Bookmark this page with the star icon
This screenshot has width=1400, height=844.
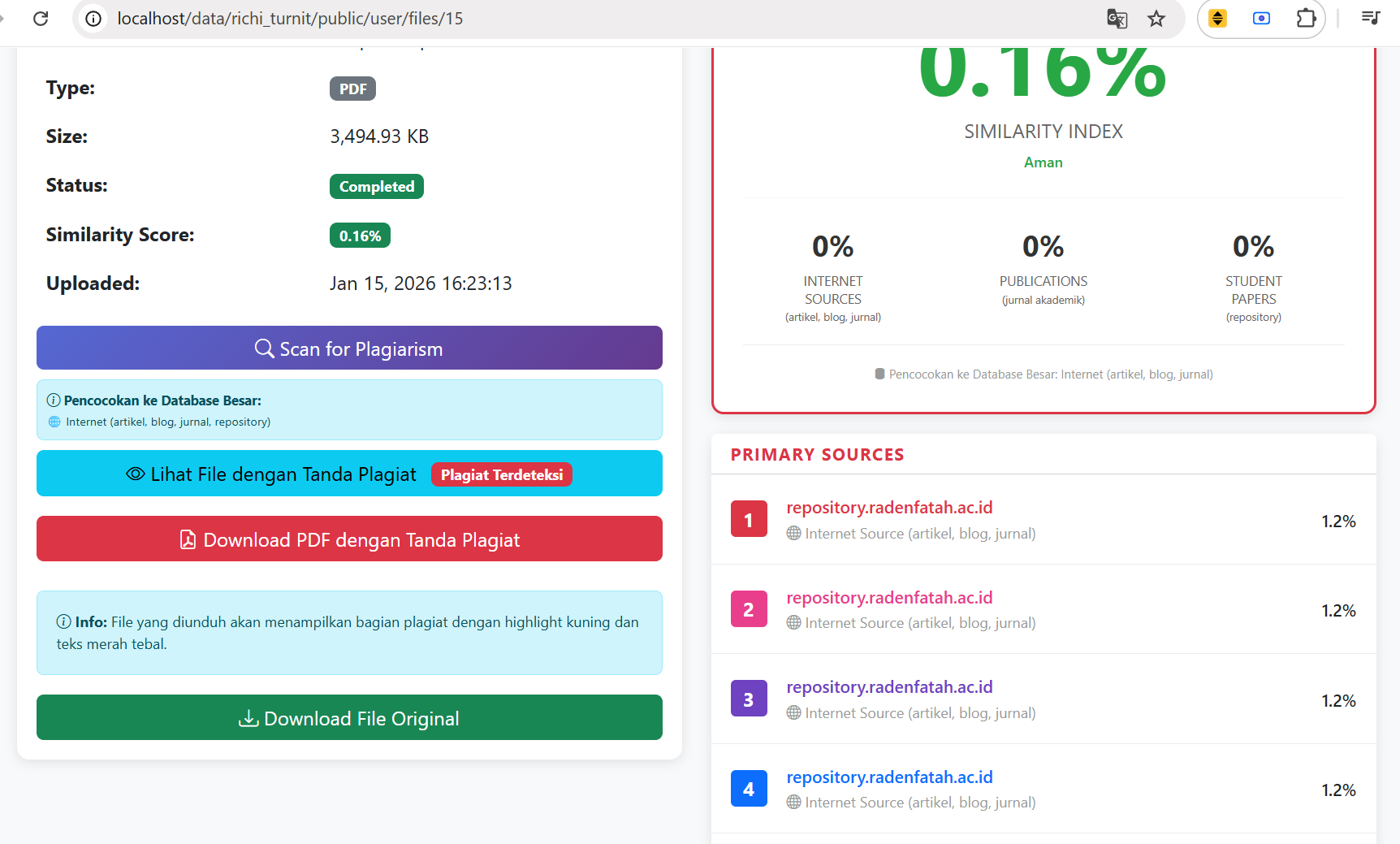pyautogui.click(x=1156, y=18)
